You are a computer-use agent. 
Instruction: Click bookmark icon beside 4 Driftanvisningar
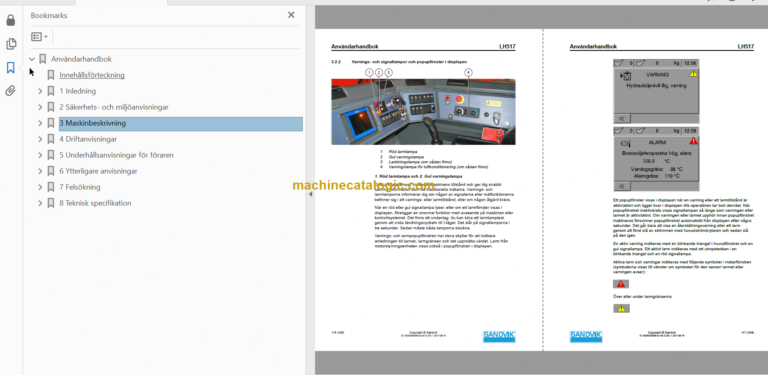[51, 139]
